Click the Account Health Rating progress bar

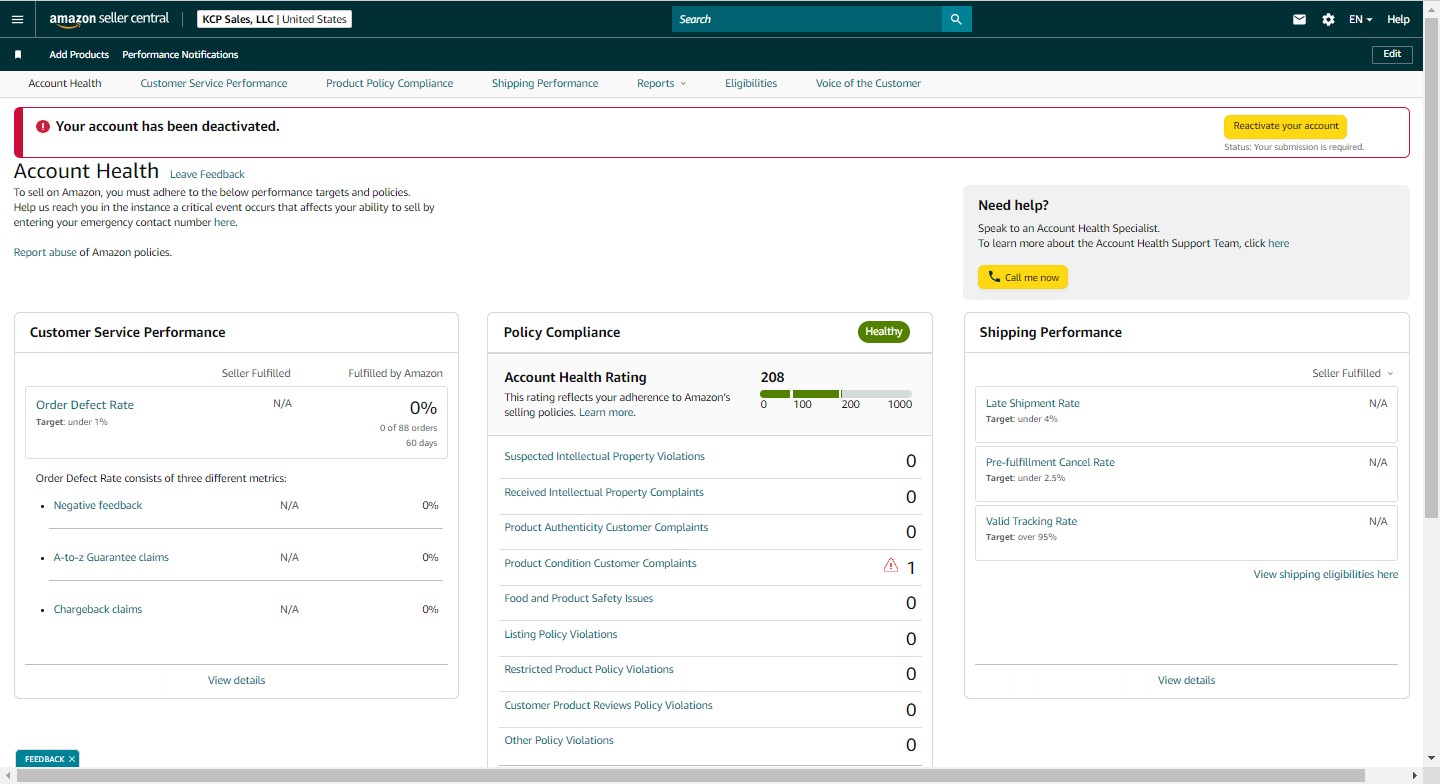pyautogui.click(x=836, y=394)
